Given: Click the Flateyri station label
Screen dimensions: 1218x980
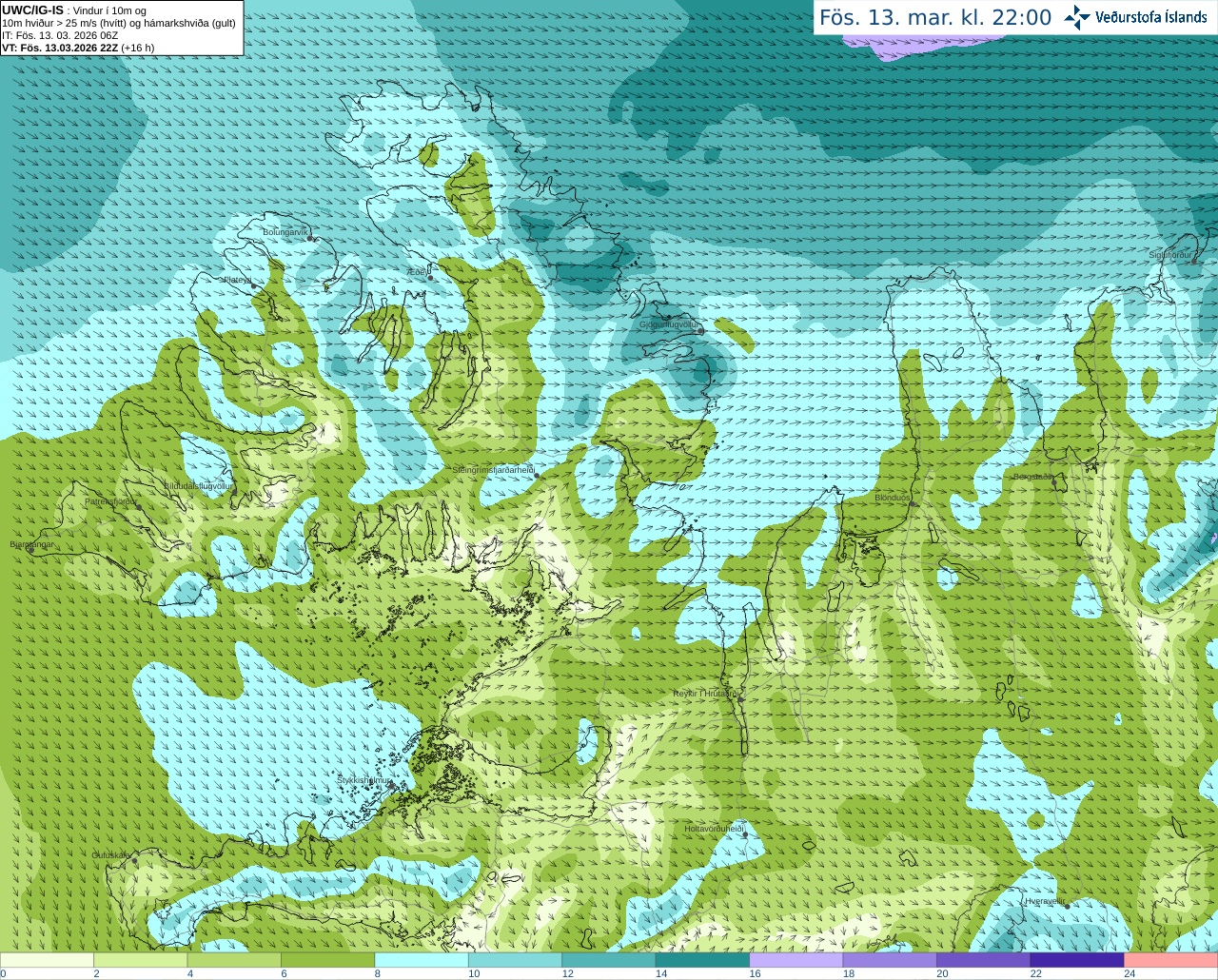Looking at the screenshot, I should click(x=237, y=280).
